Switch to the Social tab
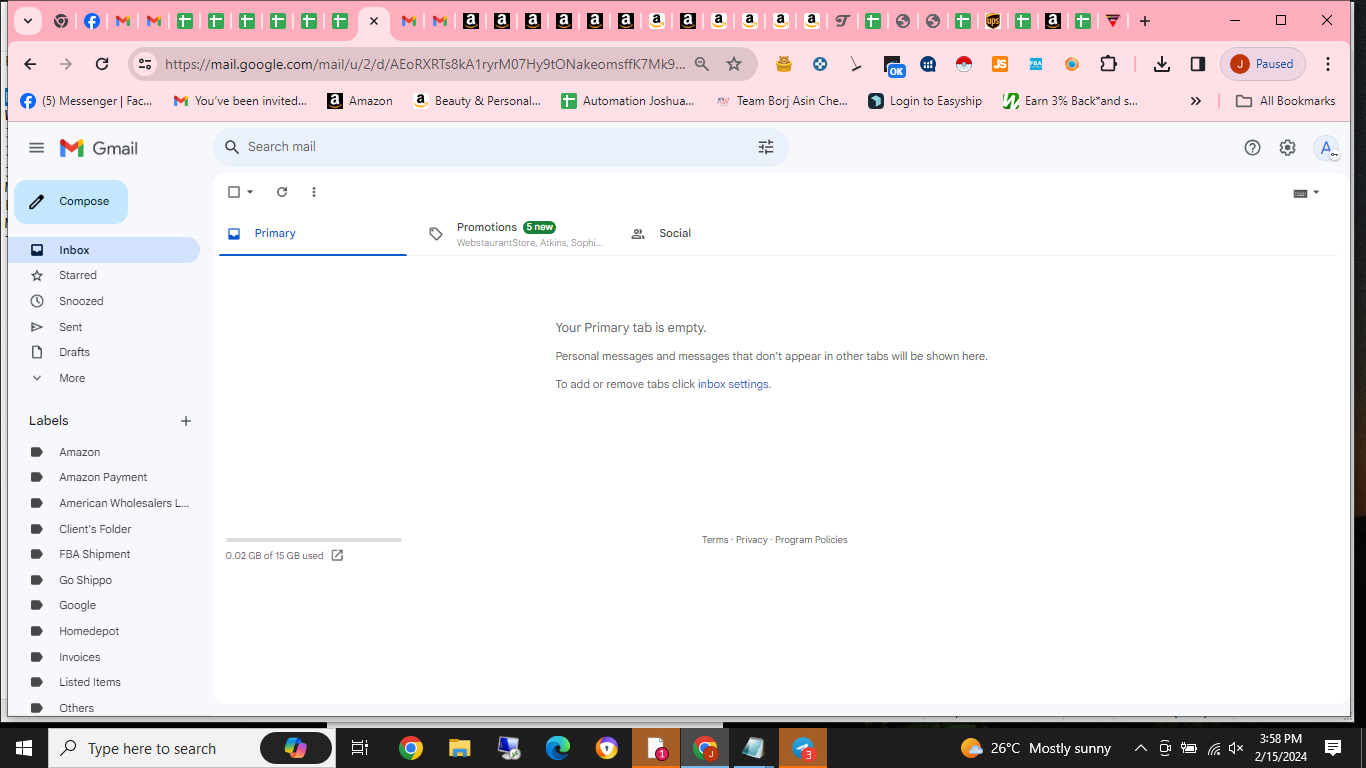 coord(716,233)
